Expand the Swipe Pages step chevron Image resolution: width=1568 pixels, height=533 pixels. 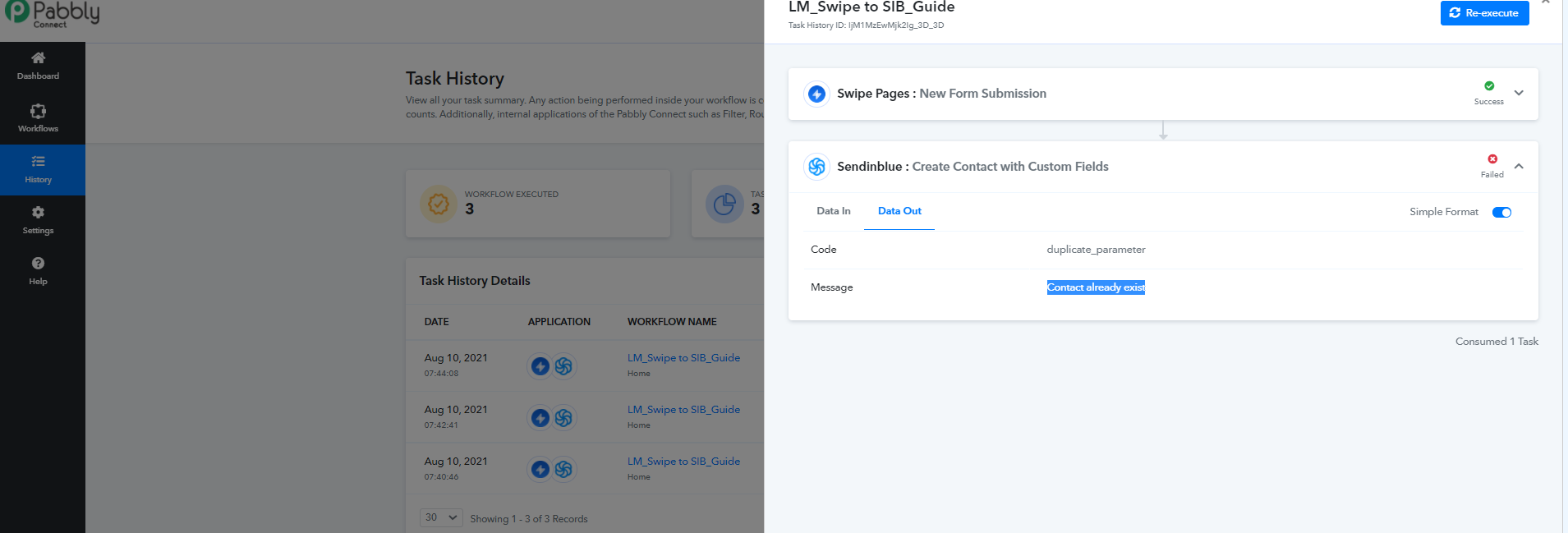[1519, 93]
